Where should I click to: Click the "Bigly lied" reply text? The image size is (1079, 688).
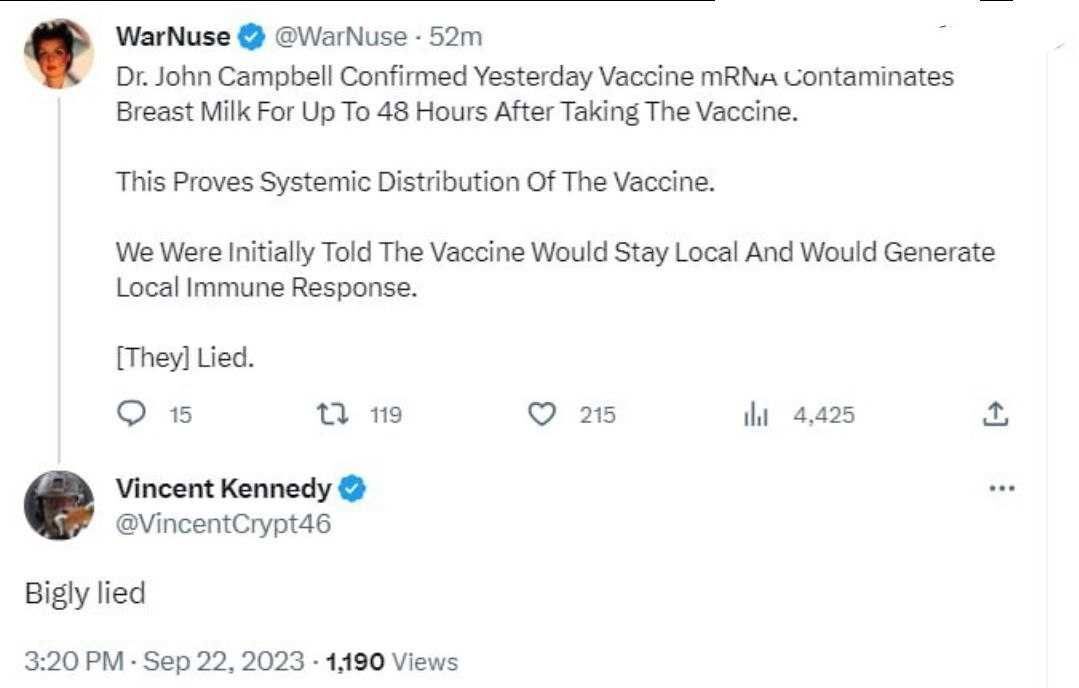85,593
